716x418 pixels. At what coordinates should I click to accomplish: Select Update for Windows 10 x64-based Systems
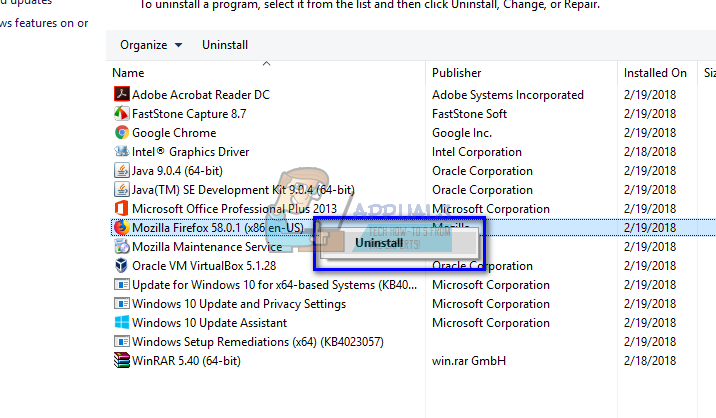pyautogui.click(x=274, y=285)
